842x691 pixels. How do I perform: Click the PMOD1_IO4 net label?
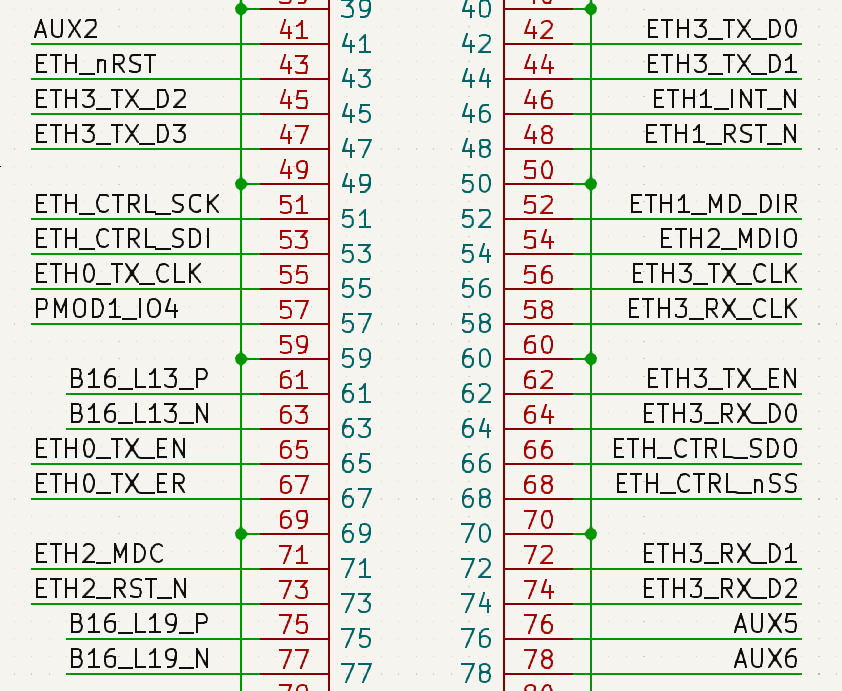pyautogui.click(x=106, y=309)
